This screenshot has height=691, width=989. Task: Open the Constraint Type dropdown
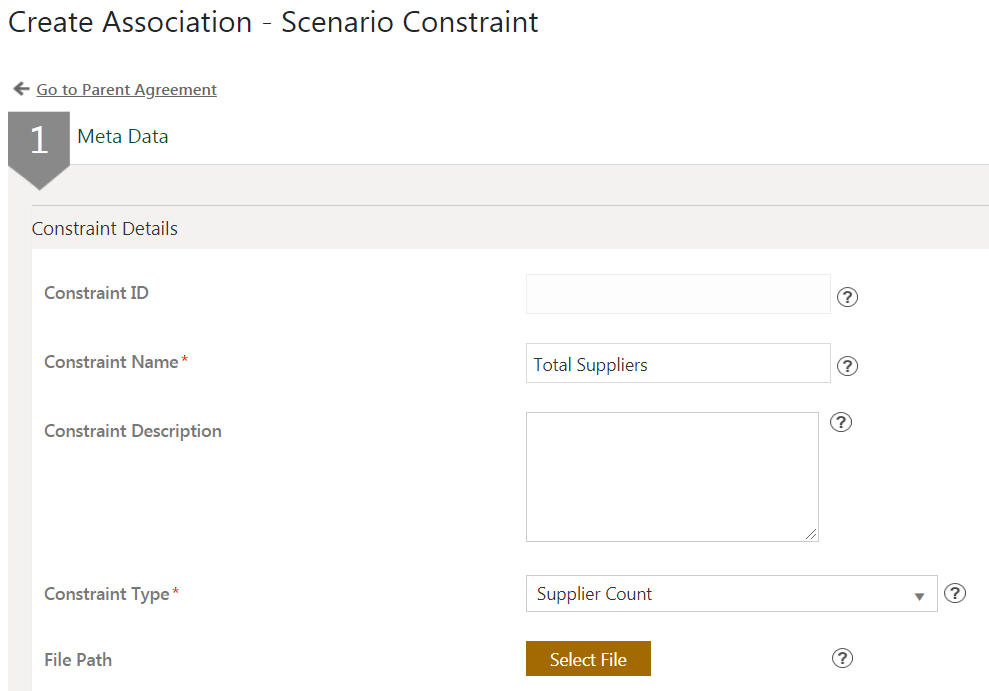(731, 594)
